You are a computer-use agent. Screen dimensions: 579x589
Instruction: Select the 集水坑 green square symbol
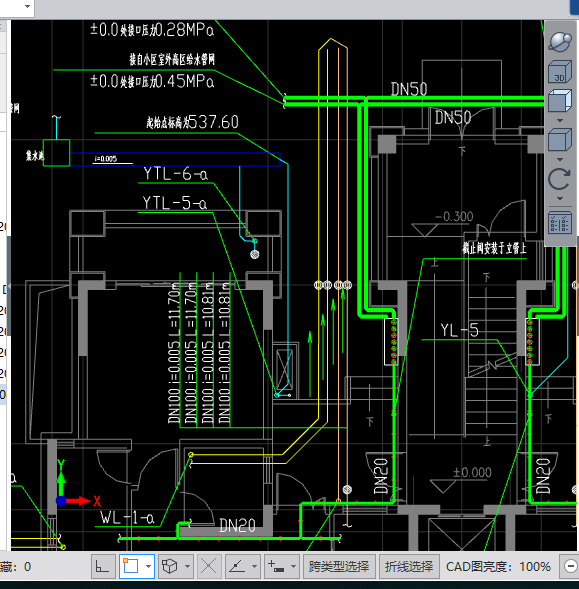click(x=56, y=153)
